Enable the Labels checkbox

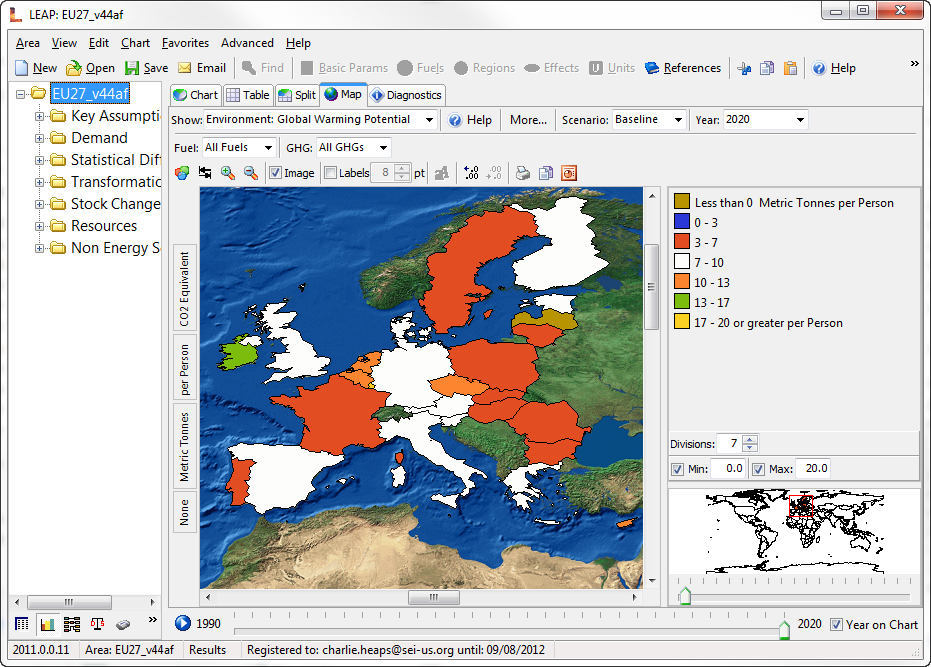[331, 173]
